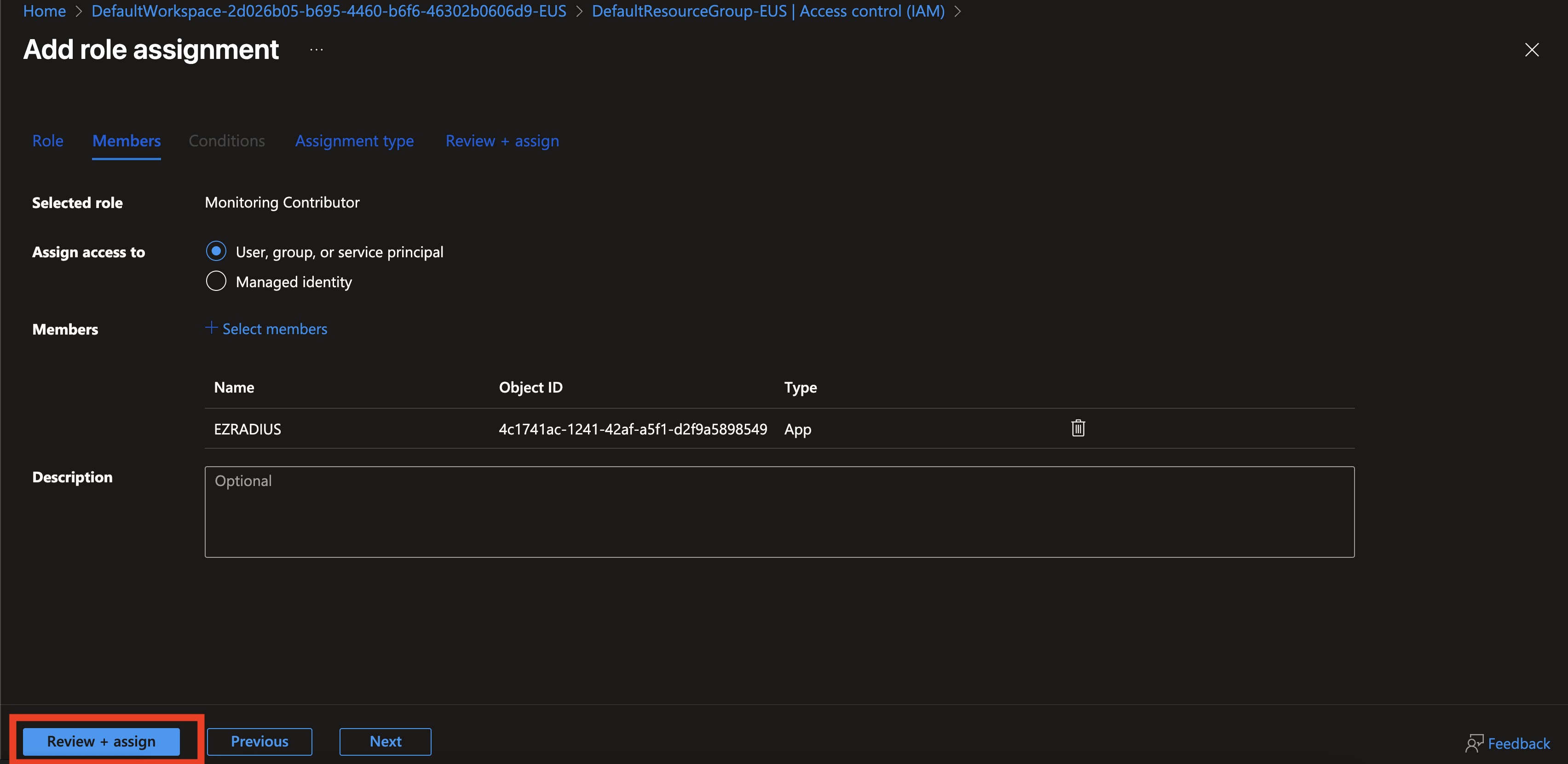Select User, group, or service principal option
This screenshot has height=764, width=1568.
click(x=216, y=251)
